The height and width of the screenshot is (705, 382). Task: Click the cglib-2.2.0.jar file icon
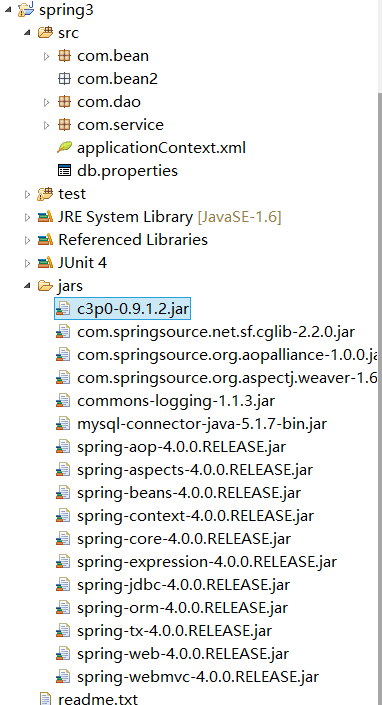pyautogui.click(x=63, y=332)
